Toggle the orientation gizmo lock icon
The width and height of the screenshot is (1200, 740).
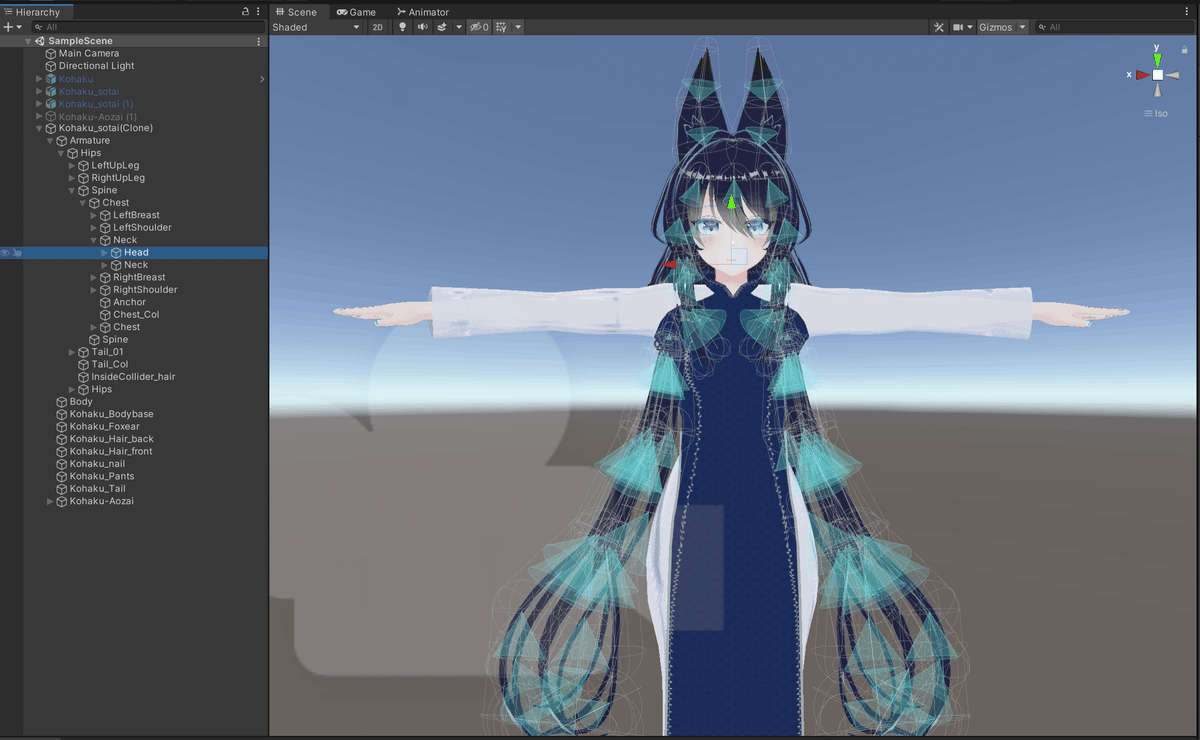[1185, 49]
